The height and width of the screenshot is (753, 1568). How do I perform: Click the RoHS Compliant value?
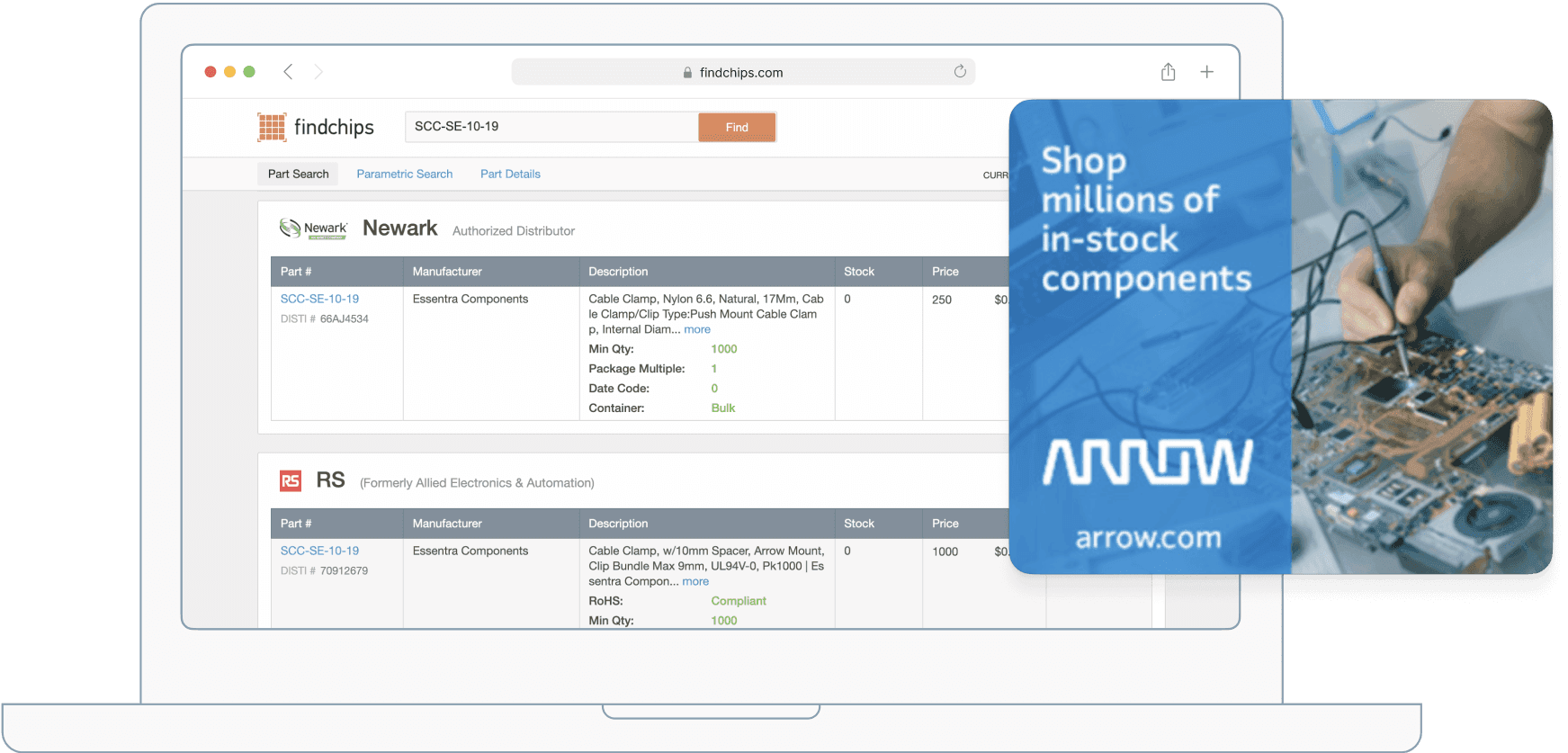[x=739, y=601]
